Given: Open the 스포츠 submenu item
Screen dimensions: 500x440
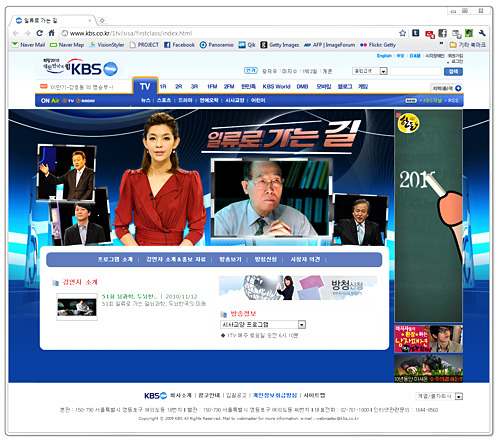Looking at the screenshot, I should point(164,100).
